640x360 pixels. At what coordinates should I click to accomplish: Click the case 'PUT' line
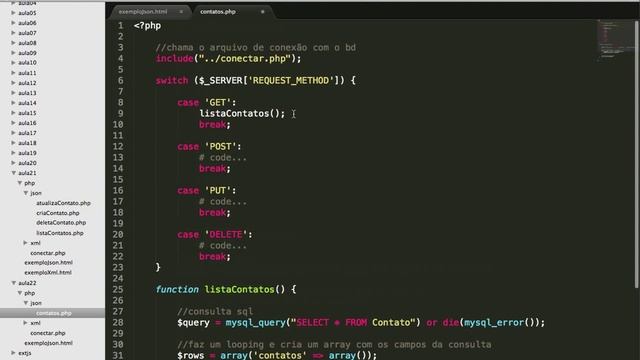207,191
